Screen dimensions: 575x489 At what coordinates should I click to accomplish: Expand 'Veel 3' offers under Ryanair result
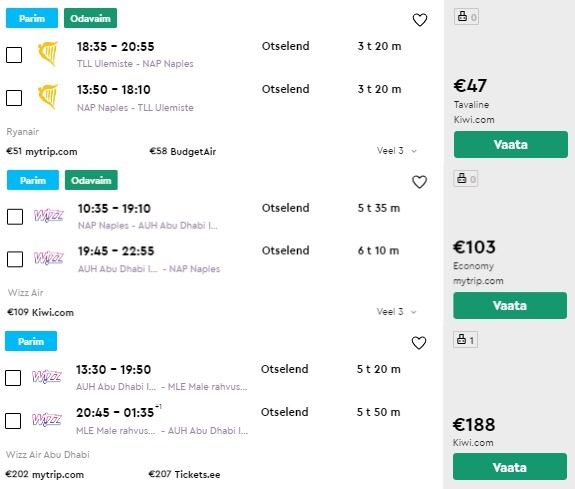click(x=396, y=151)
